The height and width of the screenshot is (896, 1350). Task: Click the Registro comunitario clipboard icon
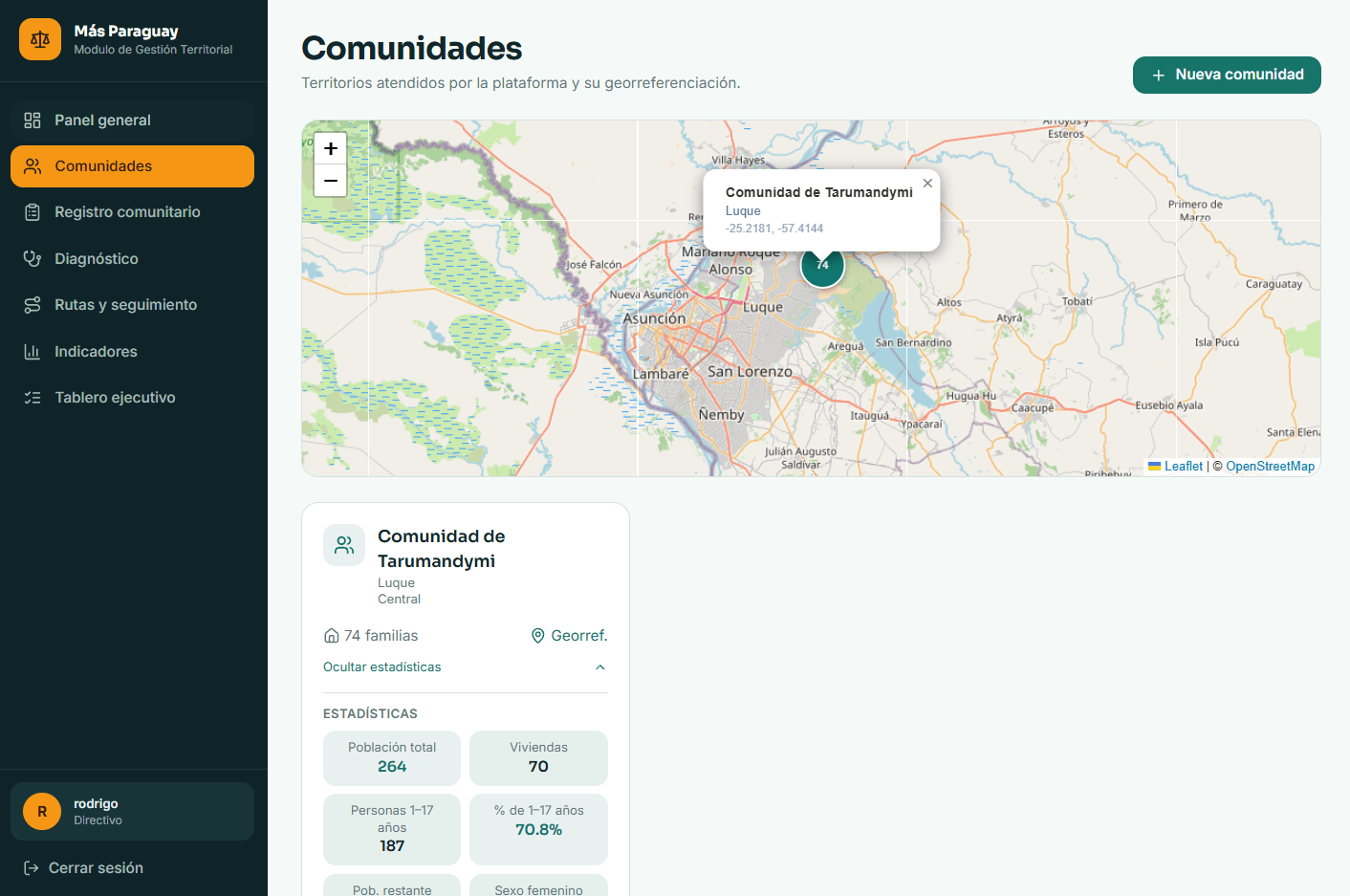pos(33,212)
